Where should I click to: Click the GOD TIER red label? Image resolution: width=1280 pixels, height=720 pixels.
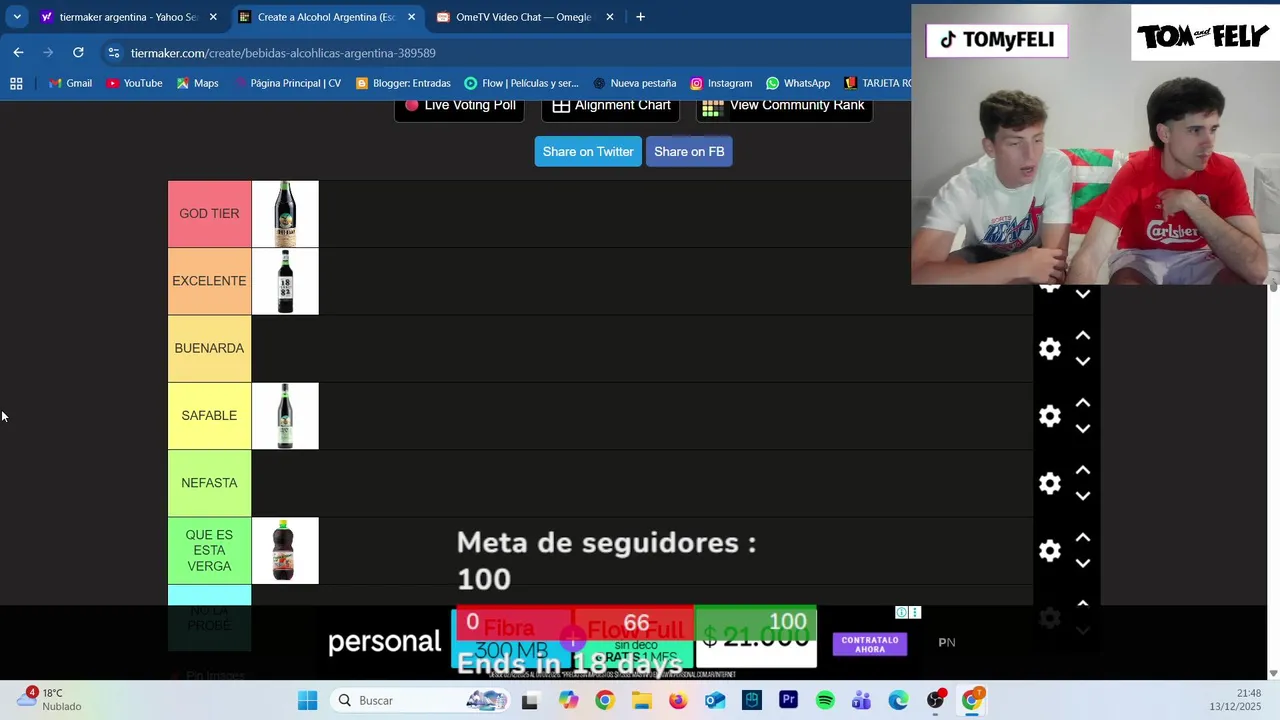[x=209, y=214]
